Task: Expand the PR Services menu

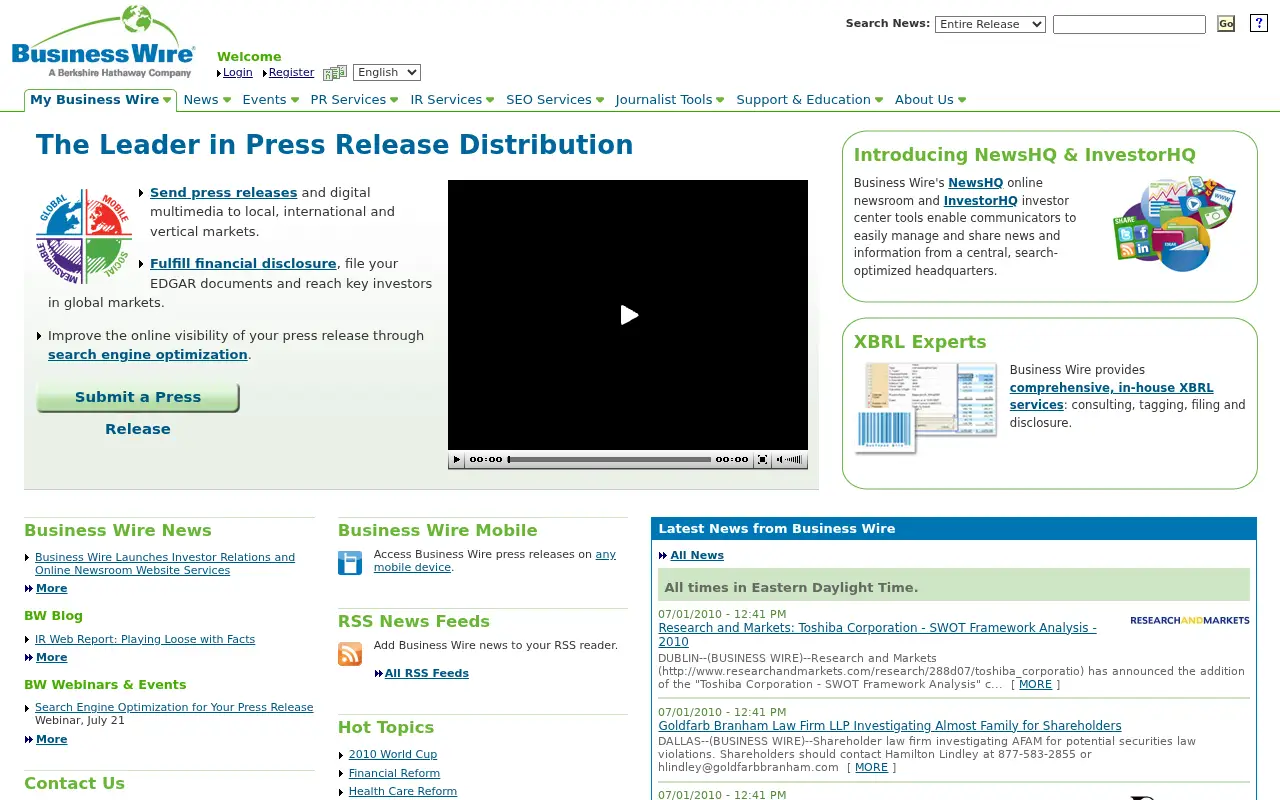Action: point(354,100)
